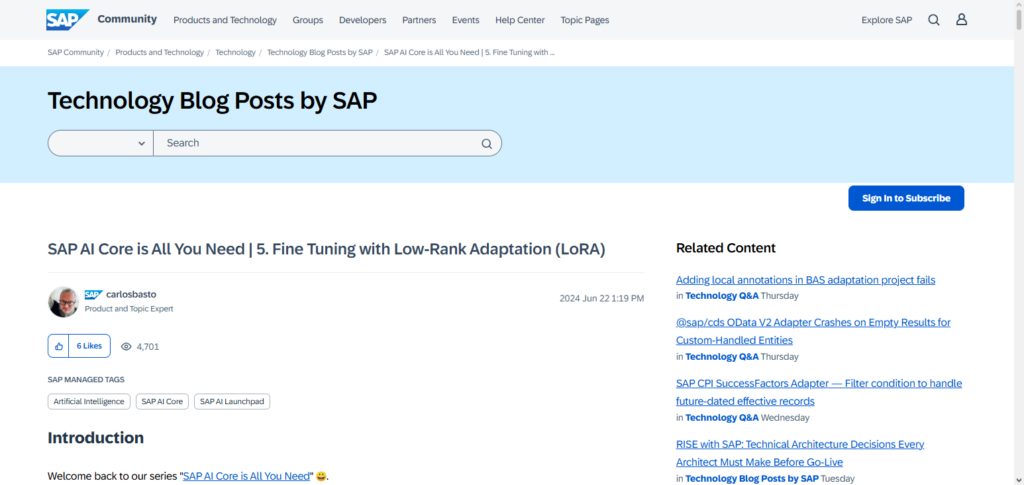Click Sign In to Subscribe button
1024x485 pixels.
[x=906, y=198]
